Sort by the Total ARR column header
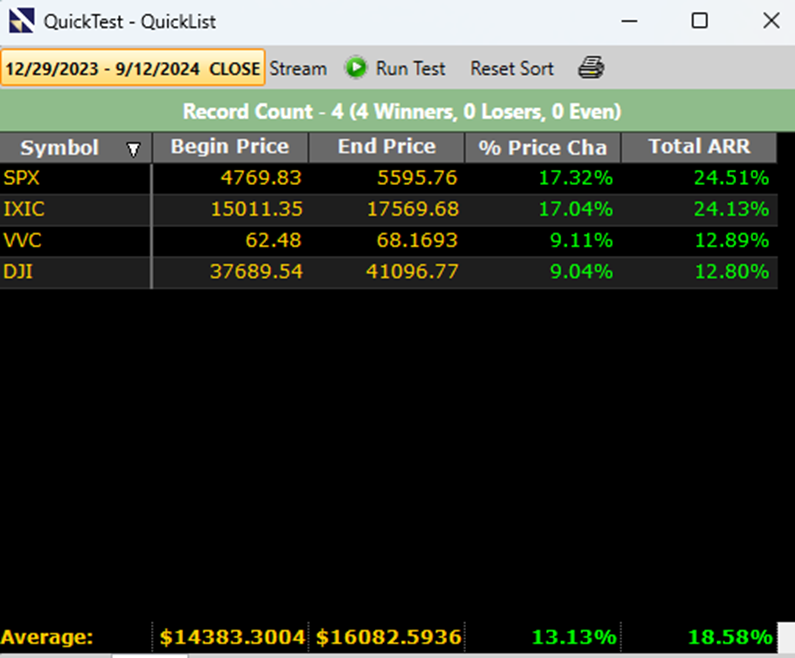 point(698,147)
